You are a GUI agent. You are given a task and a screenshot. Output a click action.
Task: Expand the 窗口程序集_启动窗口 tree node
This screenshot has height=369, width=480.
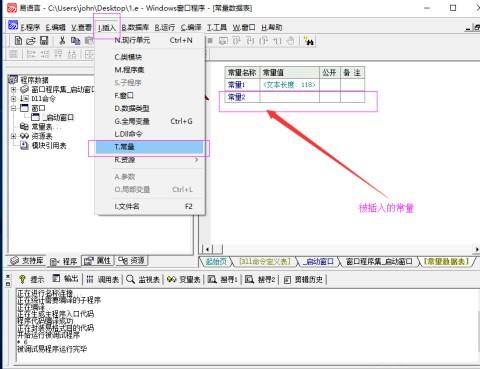(13, 89)
